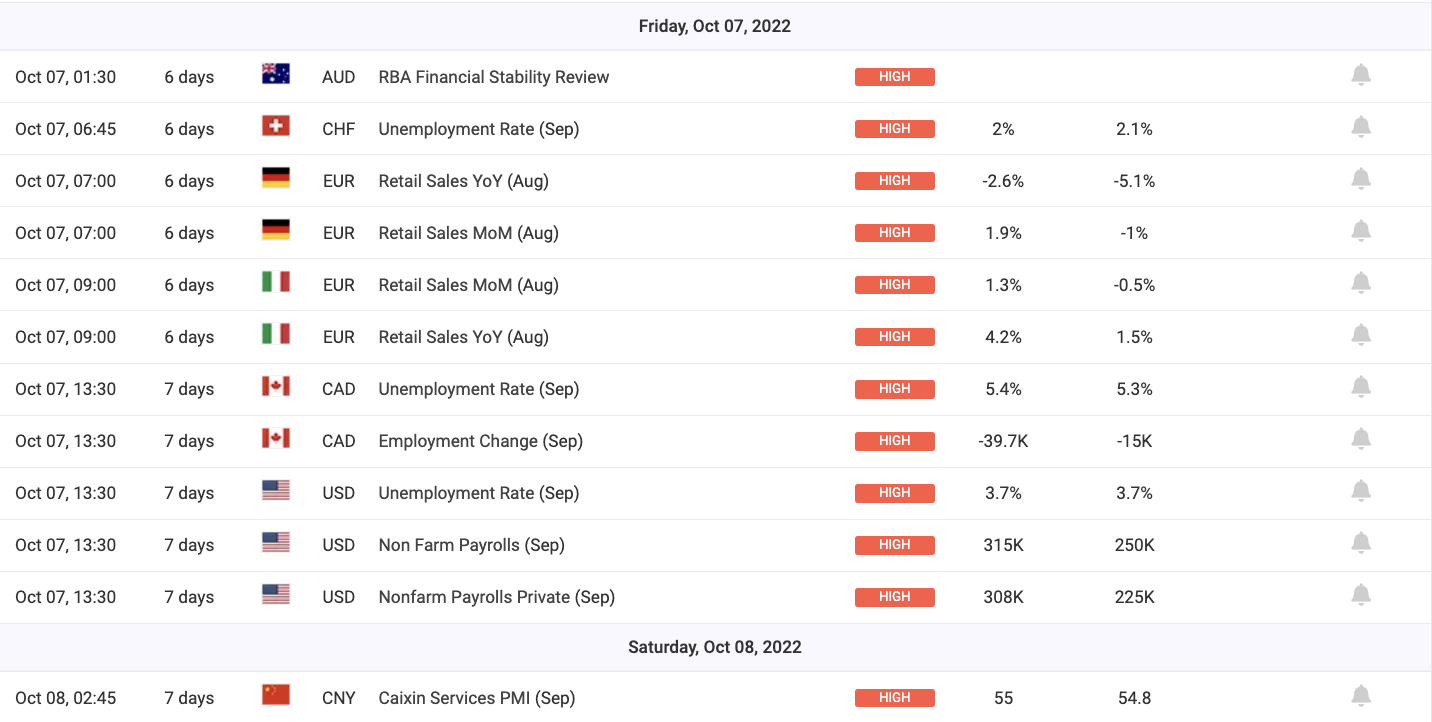This screenshot has width=1432, height=722.
Task: Click bell icon for Caixin Services PMI
Action: click(1360, 696)
